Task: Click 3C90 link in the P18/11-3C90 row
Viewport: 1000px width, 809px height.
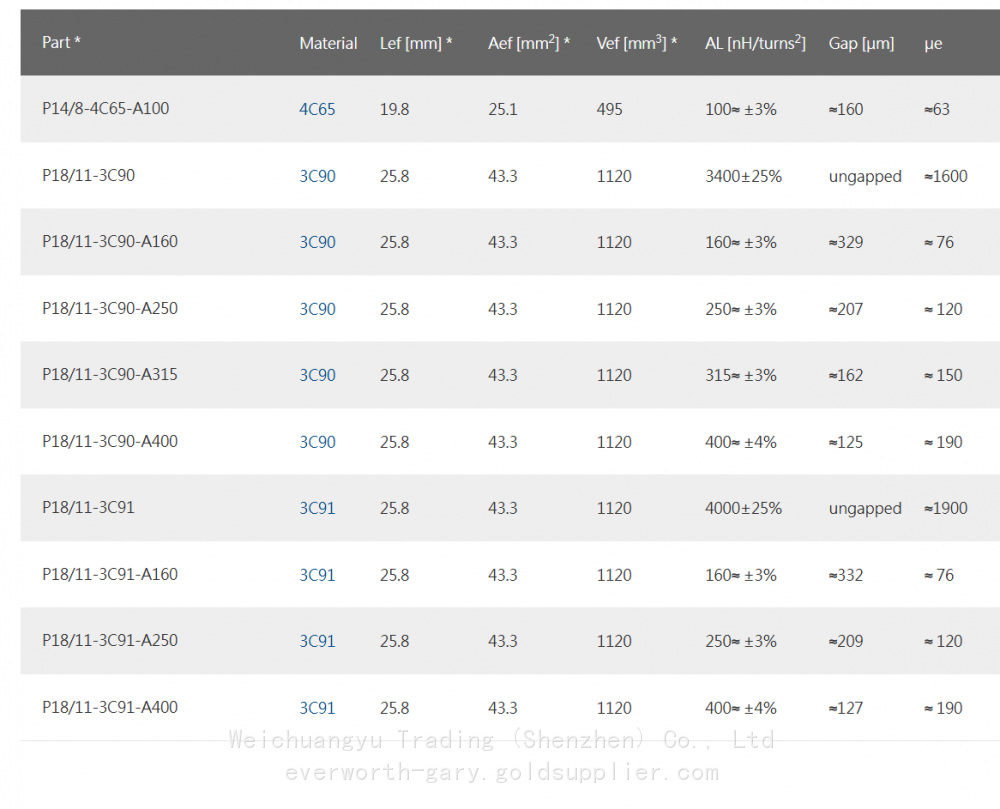Action: click(x=317, y=176)
